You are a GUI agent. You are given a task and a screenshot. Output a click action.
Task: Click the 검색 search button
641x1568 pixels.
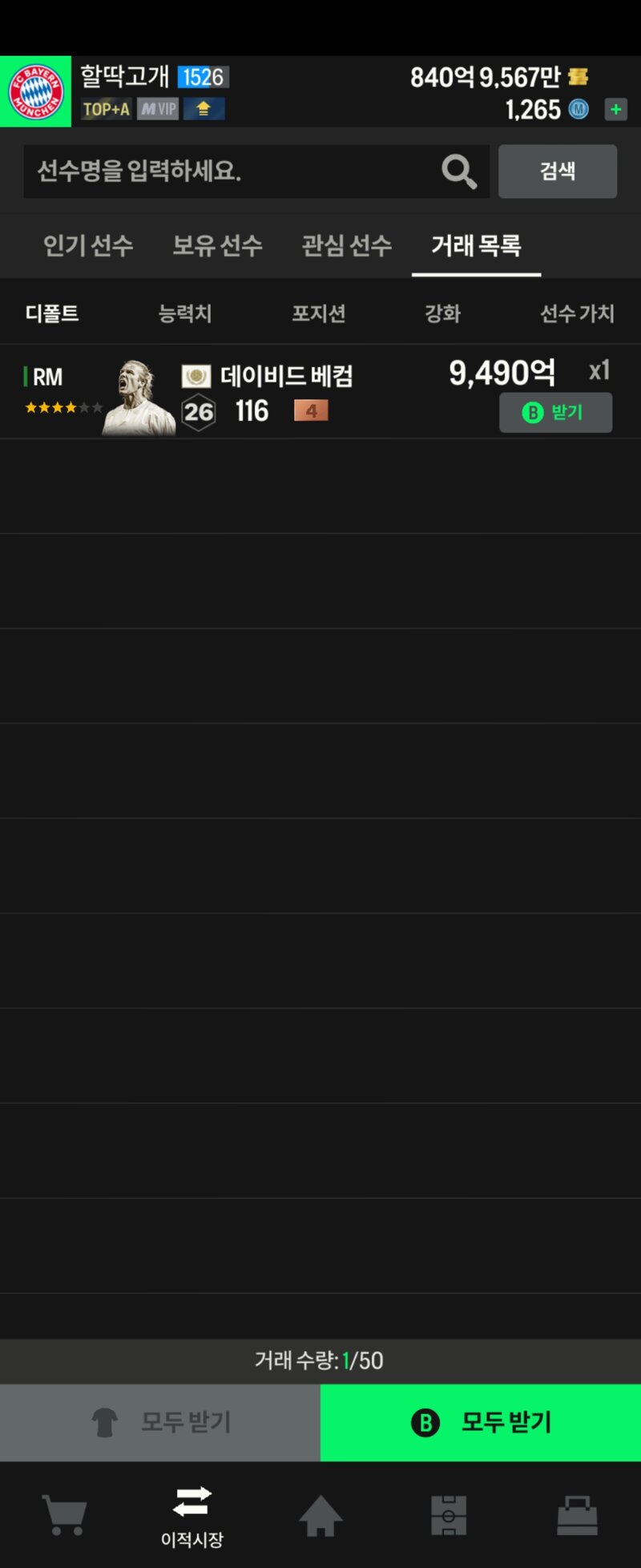tap(558, 171)
